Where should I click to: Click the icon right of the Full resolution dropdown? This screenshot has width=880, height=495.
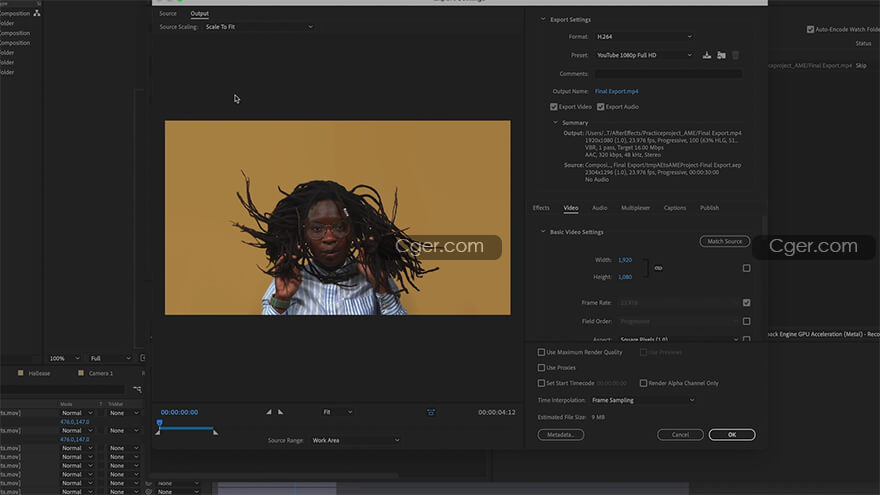(143, 358)
